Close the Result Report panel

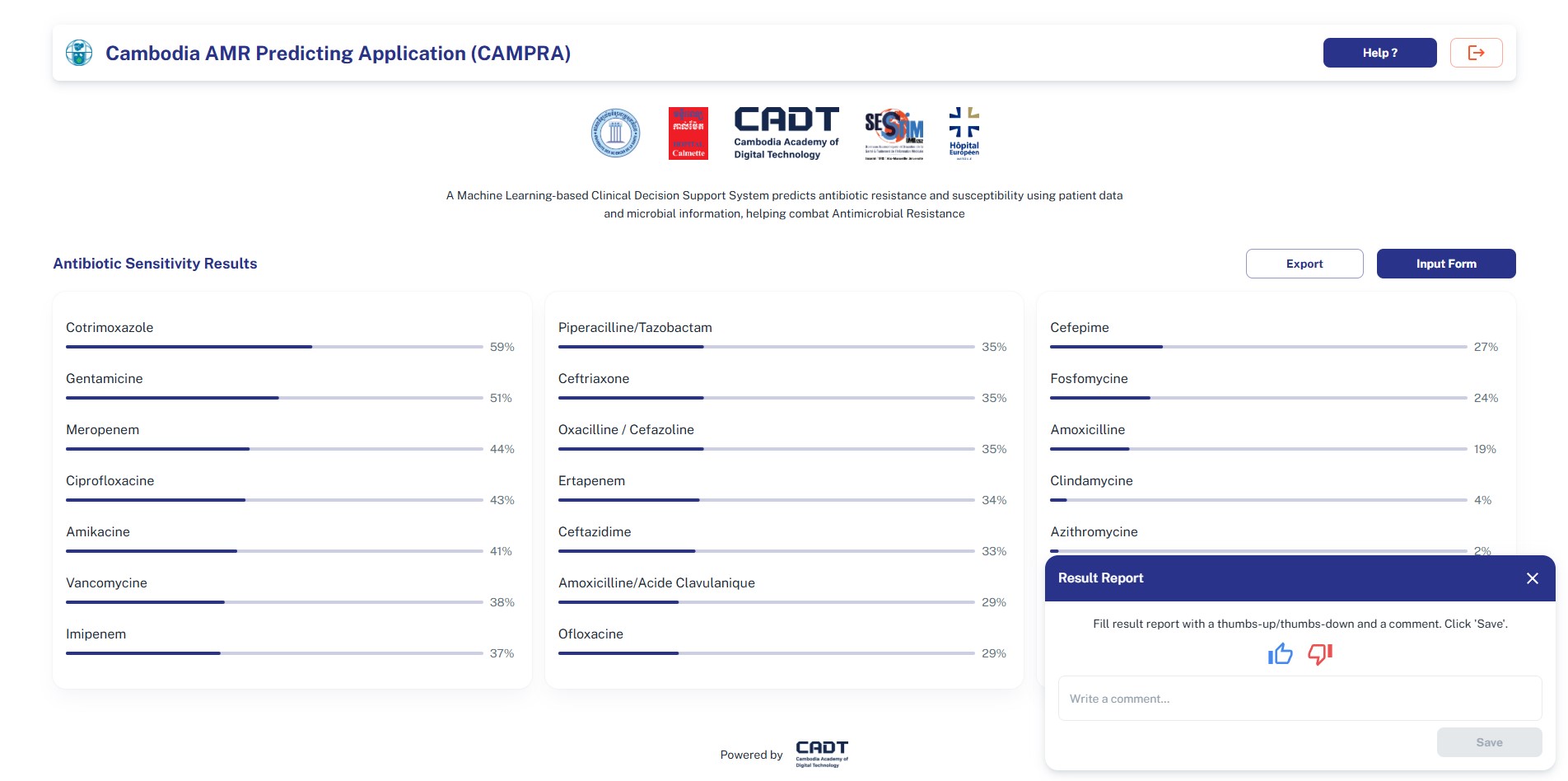tap(1532, 578)
